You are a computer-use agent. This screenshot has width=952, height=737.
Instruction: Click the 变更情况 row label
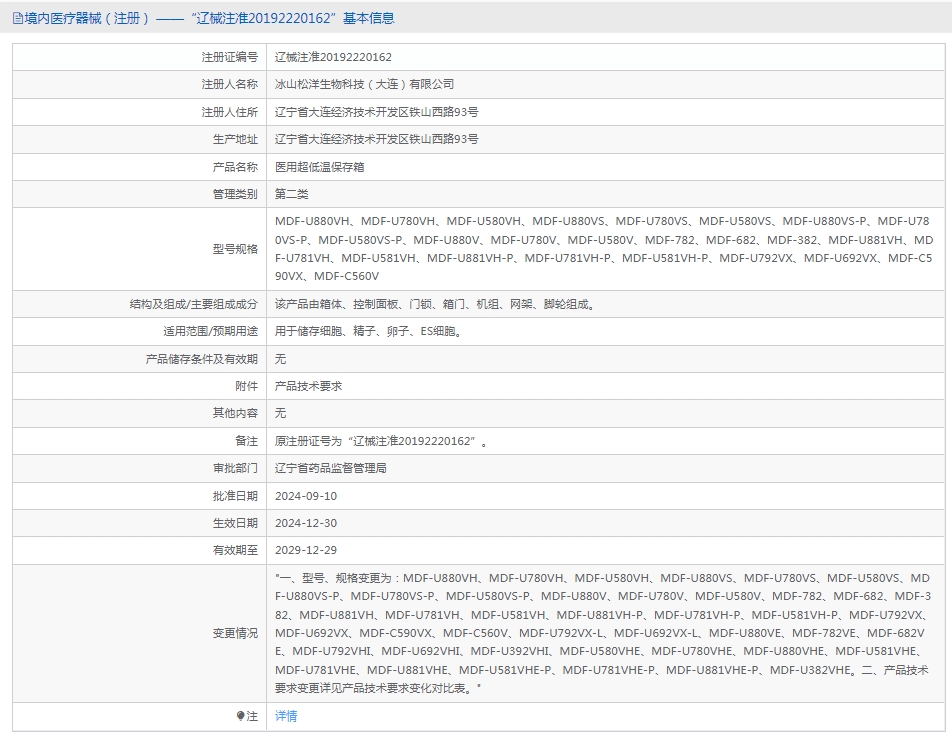235,633
